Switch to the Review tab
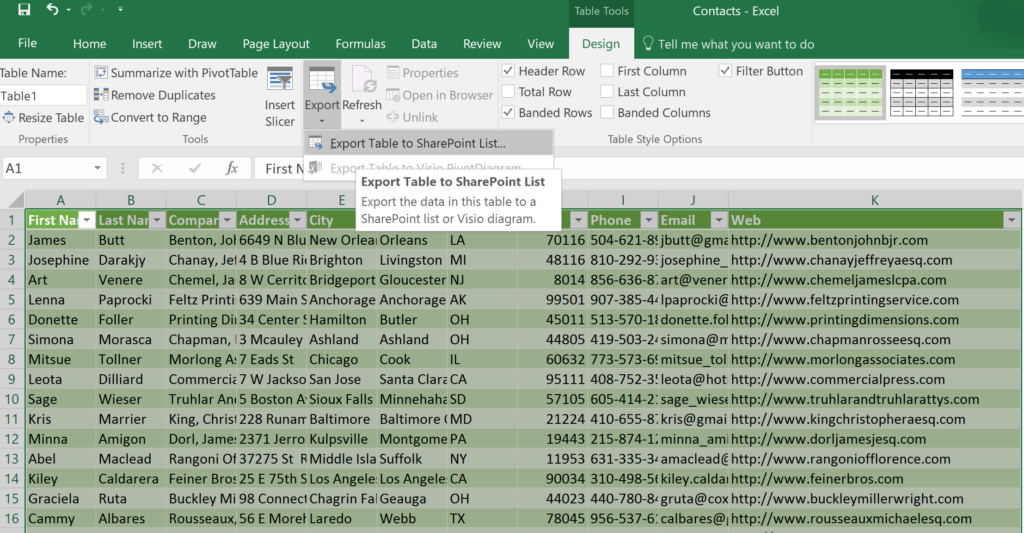 pyautogui.click(x=482, y=44)
